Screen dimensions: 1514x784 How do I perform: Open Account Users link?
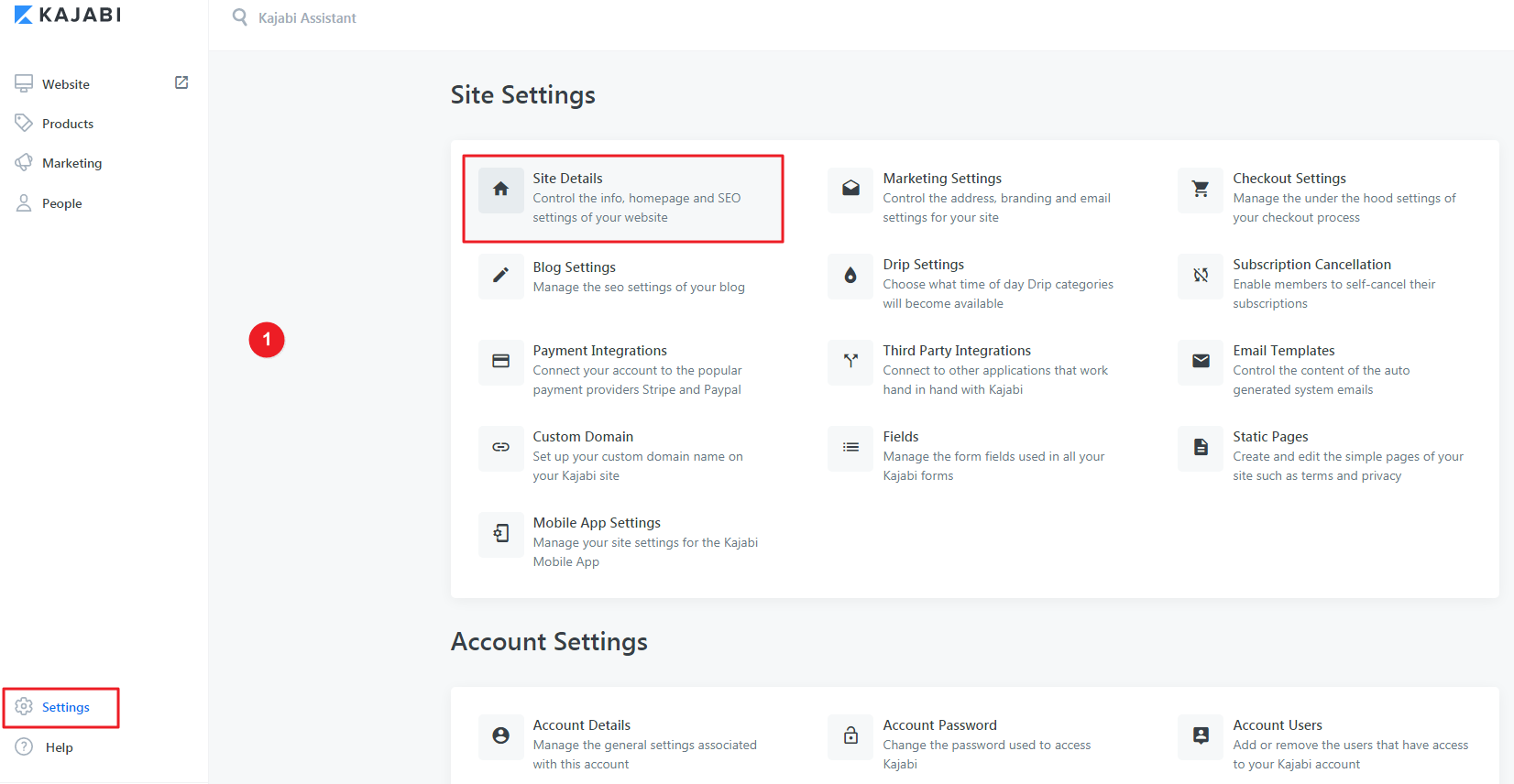[x=1278, y=725]
